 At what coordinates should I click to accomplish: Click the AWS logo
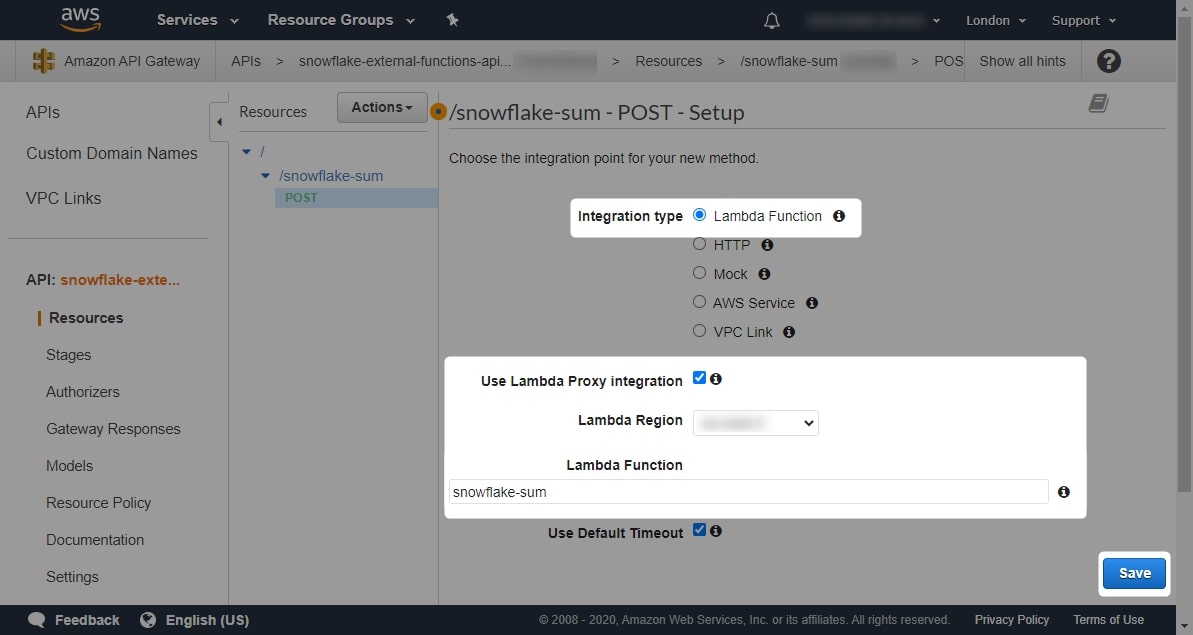[81, 19]
